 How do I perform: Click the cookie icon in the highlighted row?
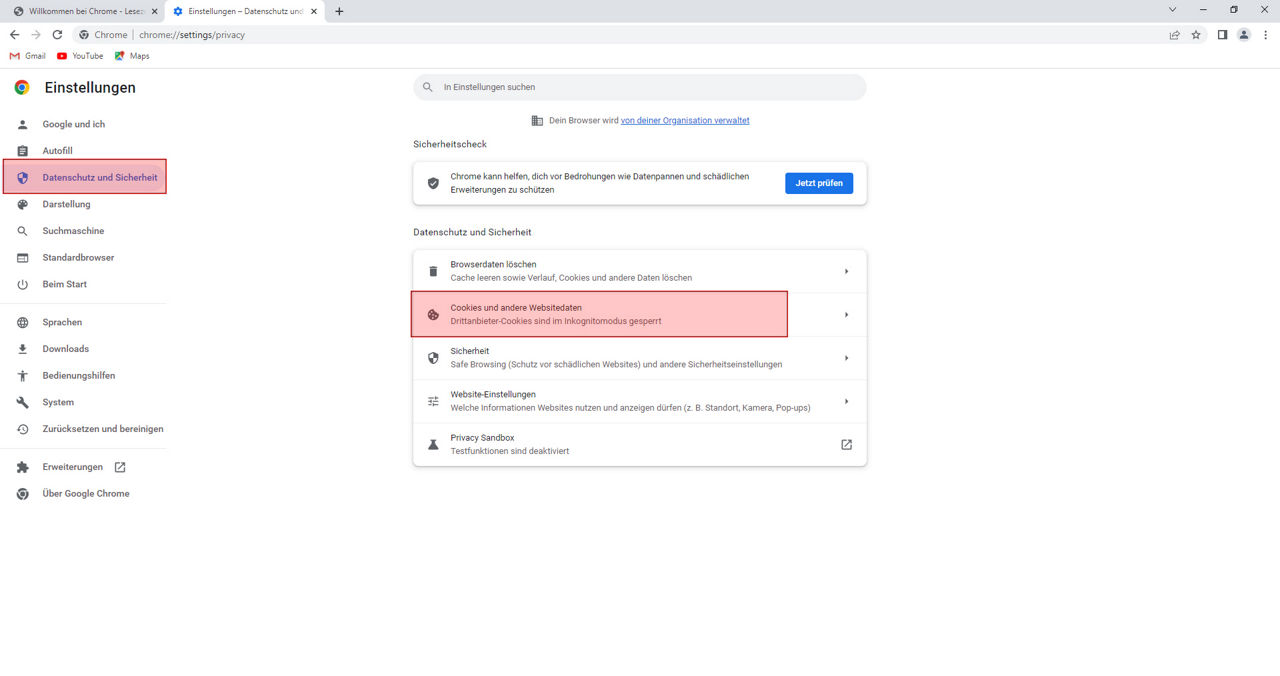pos(433,314)
